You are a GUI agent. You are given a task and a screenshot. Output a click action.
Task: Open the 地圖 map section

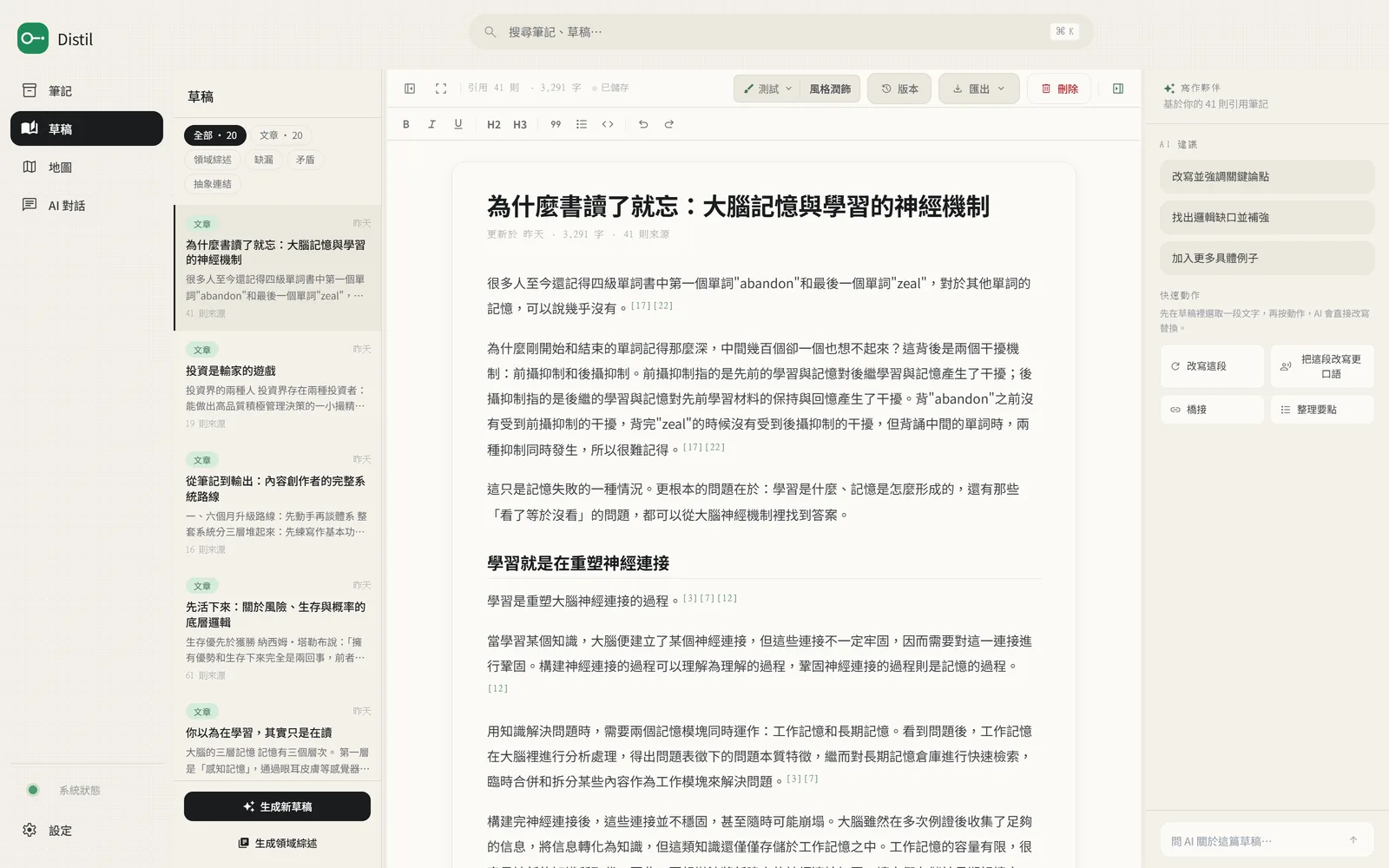point(87,167)
